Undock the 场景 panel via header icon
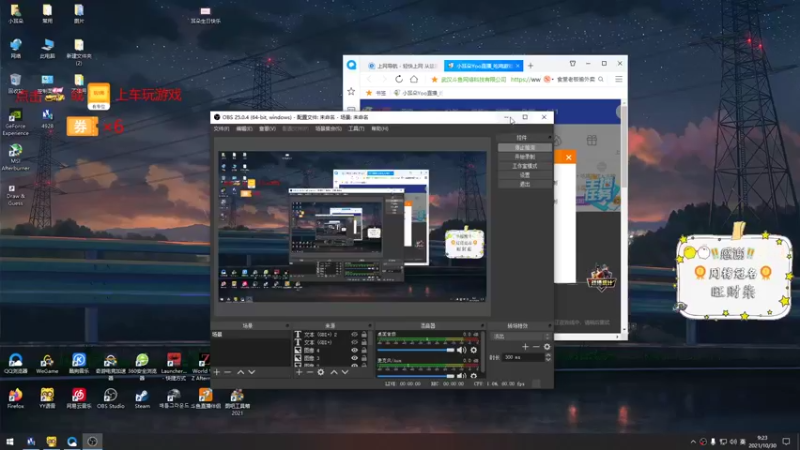 click(287, 326)
